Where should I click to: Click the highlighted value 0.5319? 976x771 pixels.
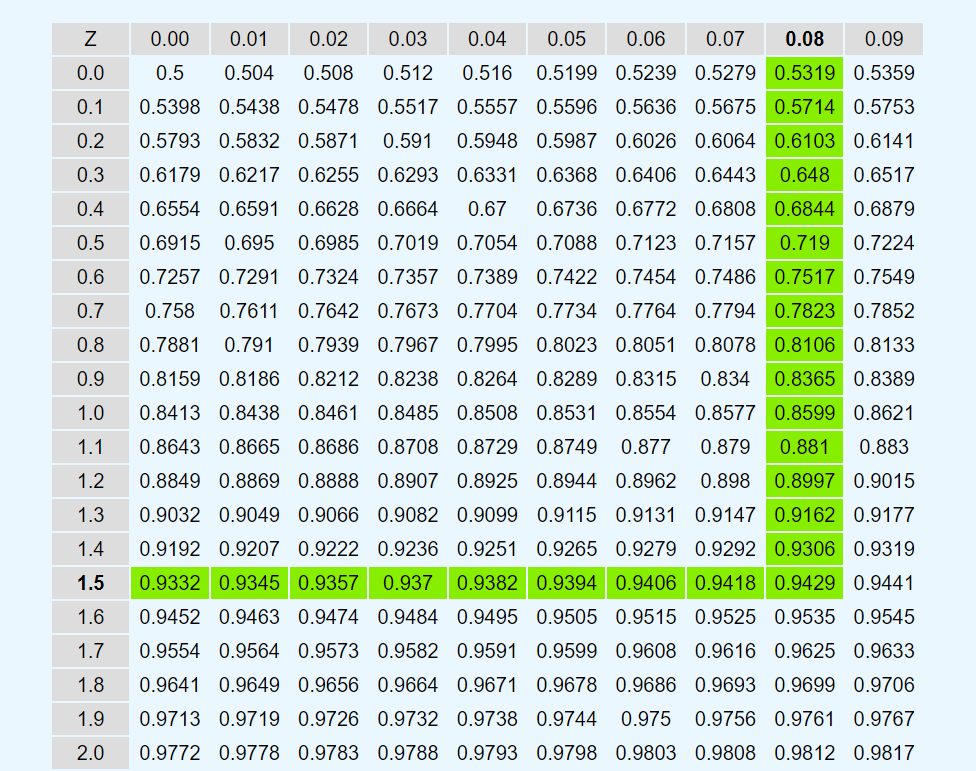click(804, 73)
